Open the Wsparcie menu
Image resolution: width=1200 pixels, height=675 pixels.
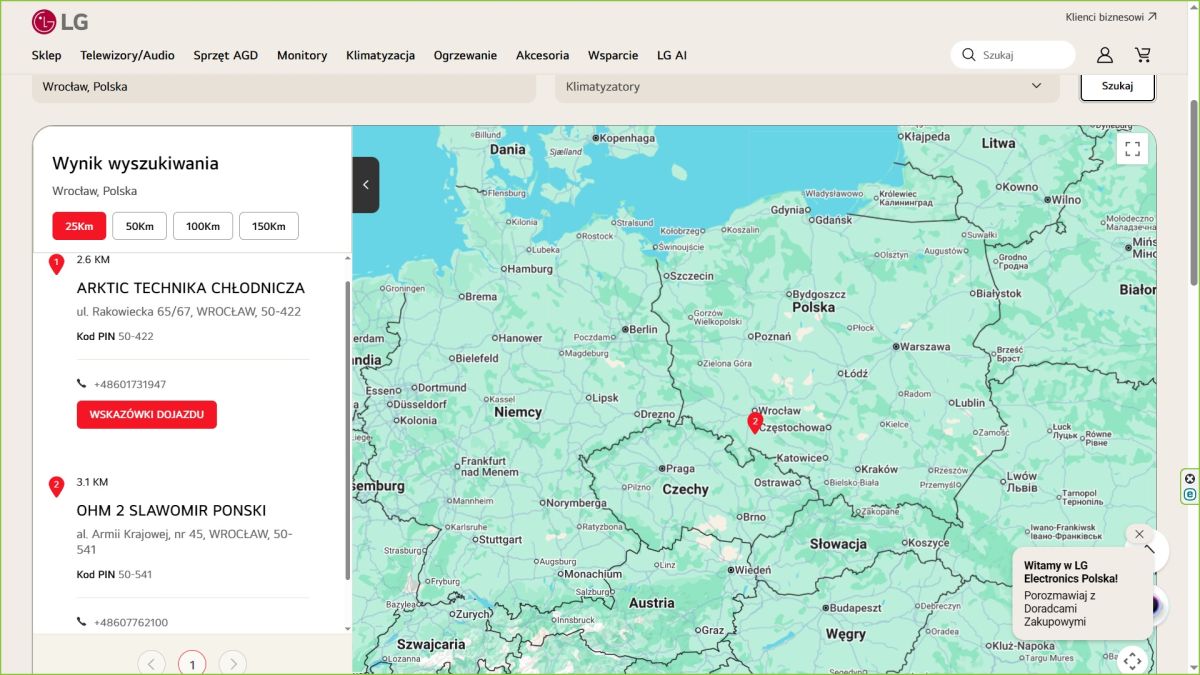[x=613, y=55]
